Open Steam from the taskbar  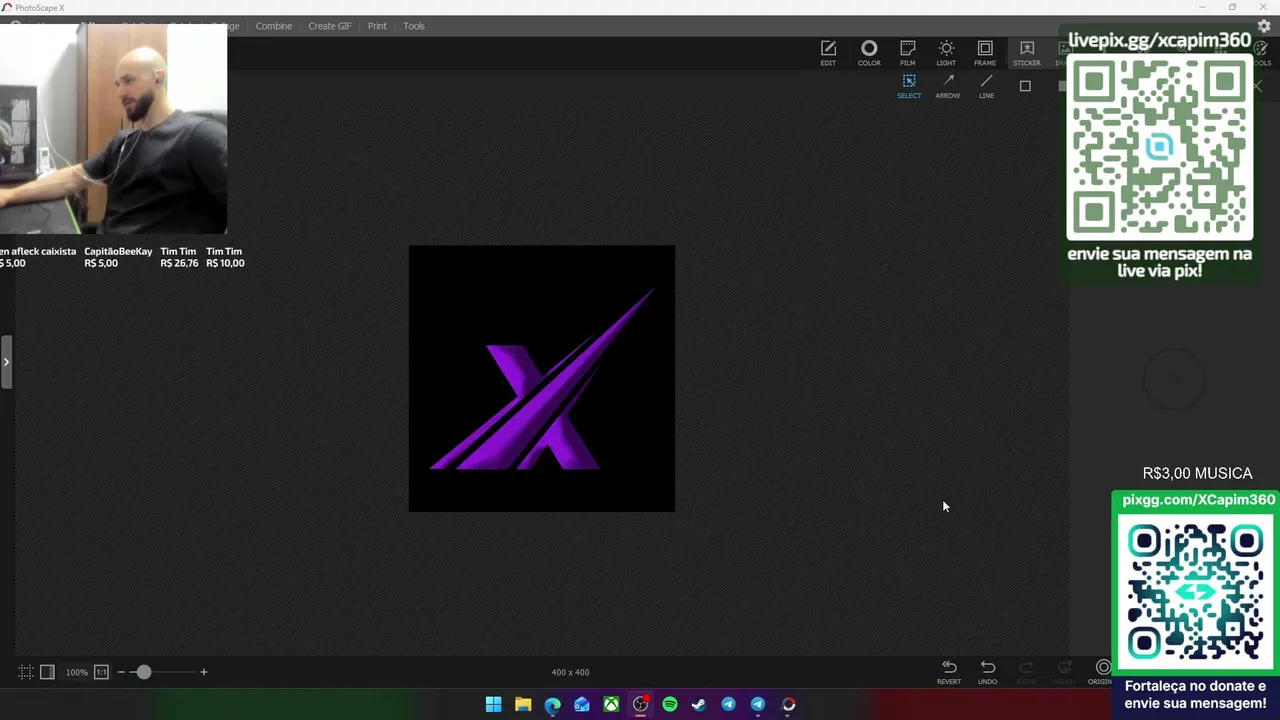click(699, 705)
